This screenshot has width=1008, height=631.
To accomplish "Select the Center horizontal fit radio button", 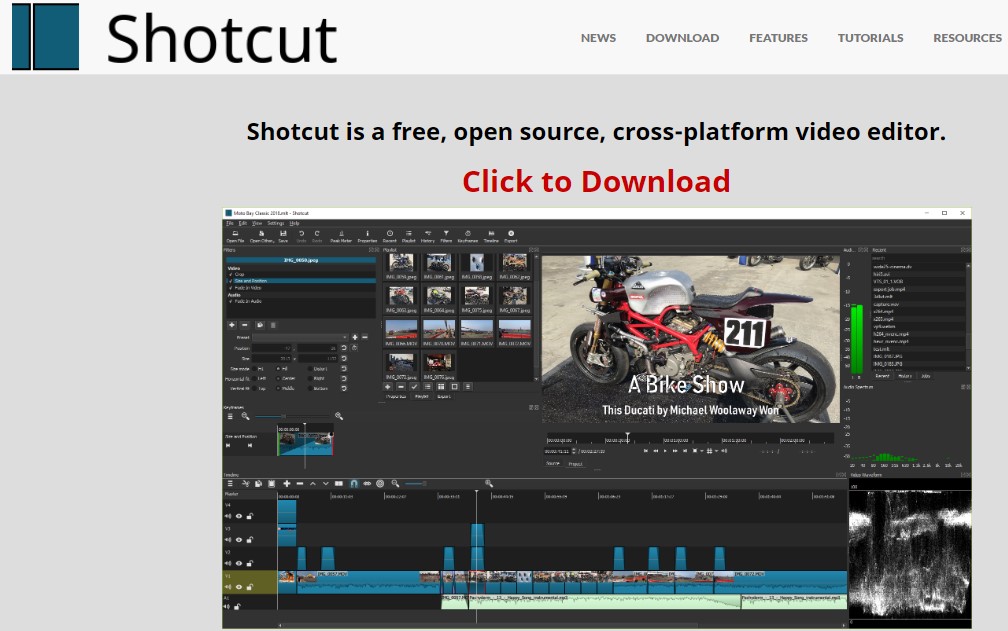I will click(x=278, y=378).
